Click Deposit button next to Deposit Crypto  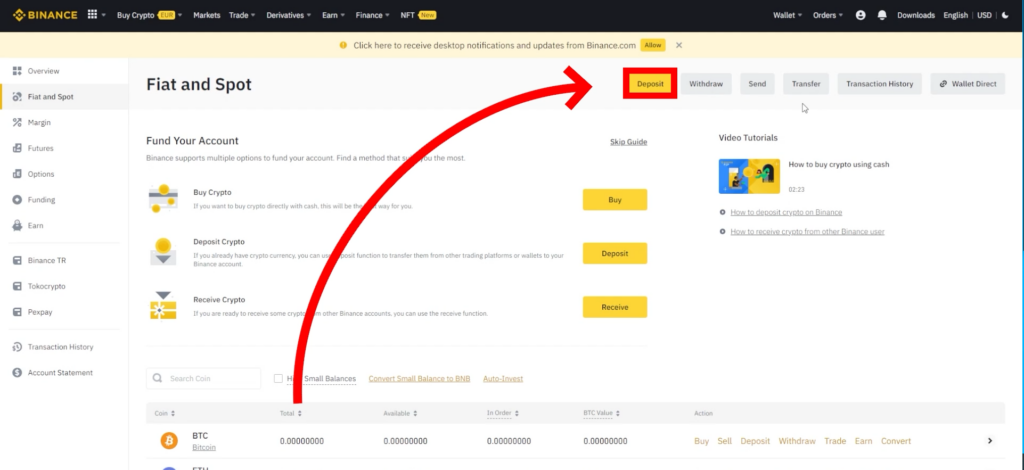click(615, 253)
